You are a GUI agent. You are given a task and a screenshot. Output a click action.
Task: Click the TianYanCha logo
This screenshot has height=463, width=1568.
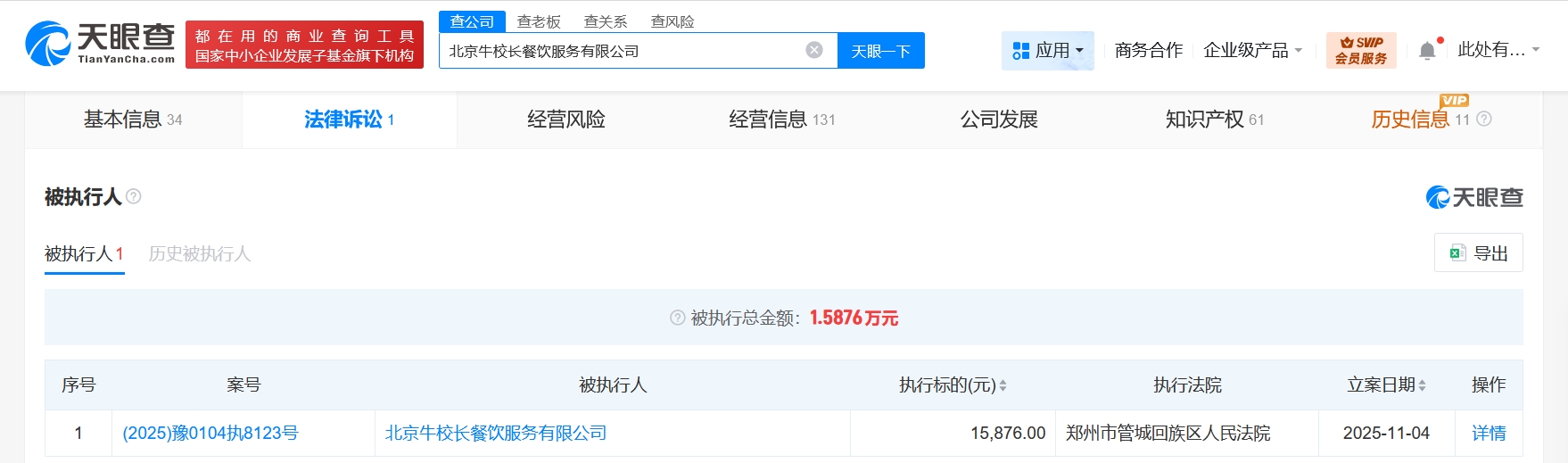click(100, 44)
